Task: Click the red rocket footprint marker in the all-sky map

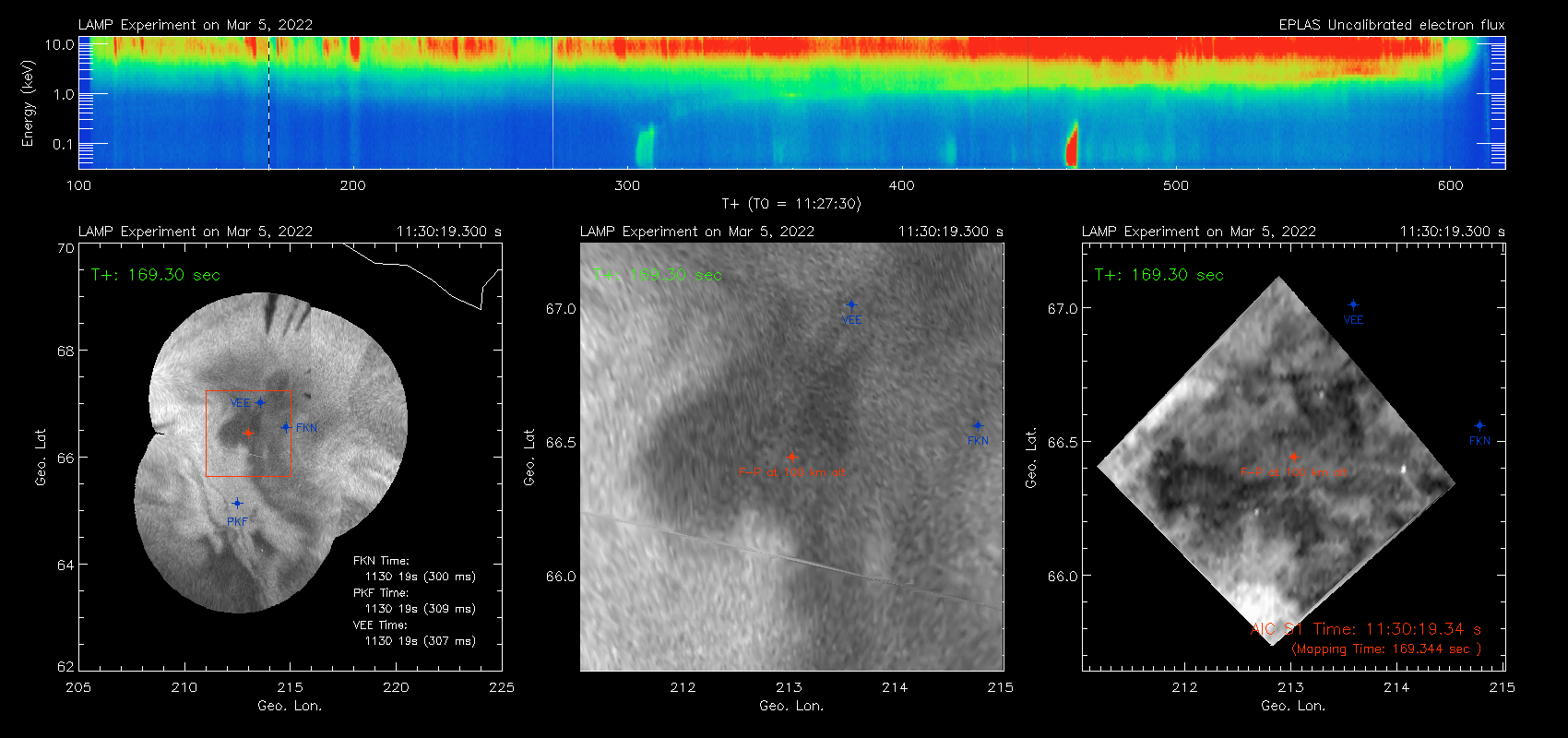Action: click(x=247, y=432)
